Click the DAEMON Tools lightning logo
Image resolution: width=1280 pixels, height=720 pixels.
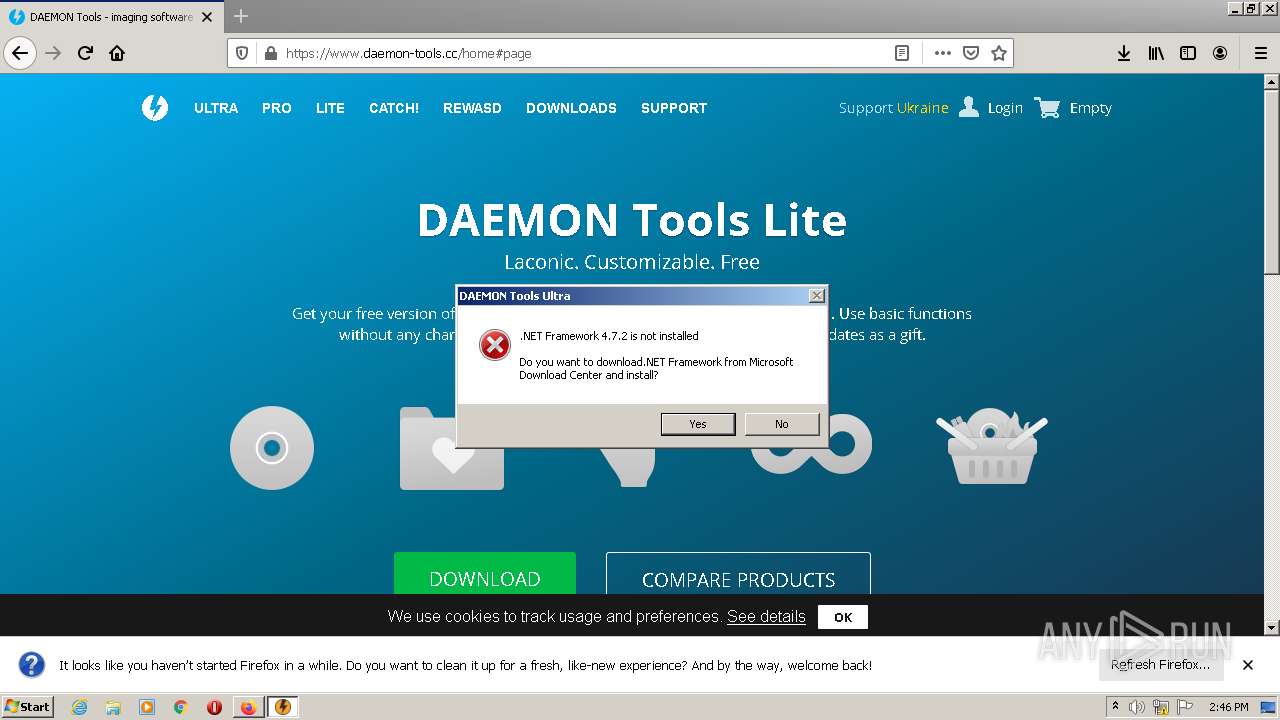(x=155, y=108)
